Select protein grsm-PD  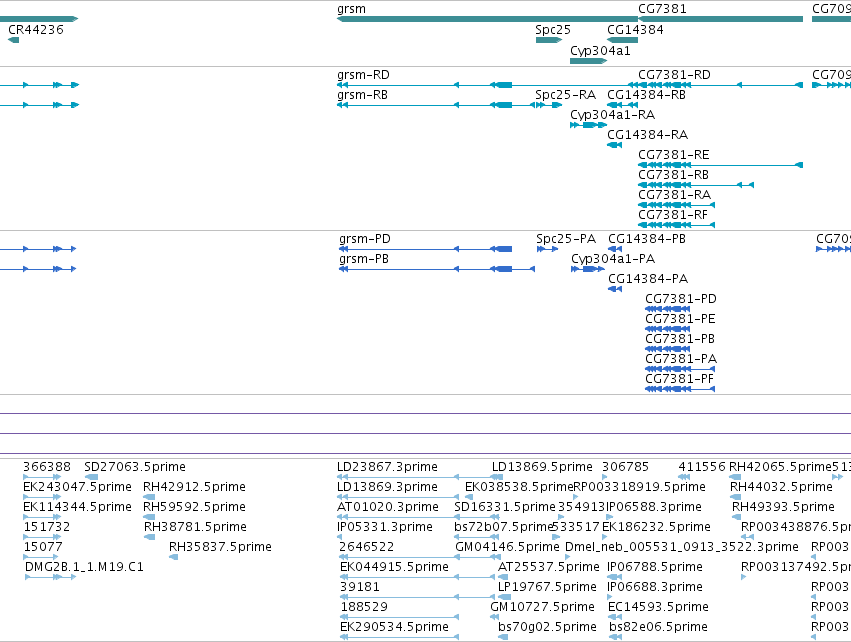426,249
